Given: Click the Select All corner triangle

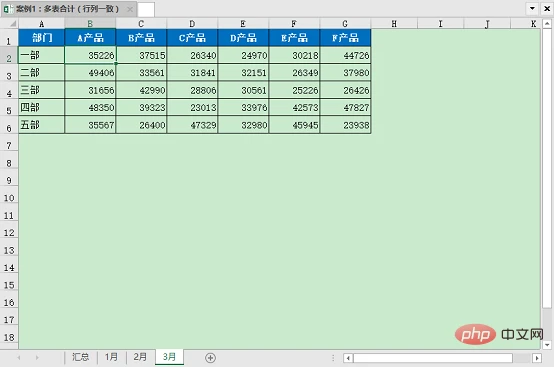Looking at the screenshot, I should (x=13, y=24).
